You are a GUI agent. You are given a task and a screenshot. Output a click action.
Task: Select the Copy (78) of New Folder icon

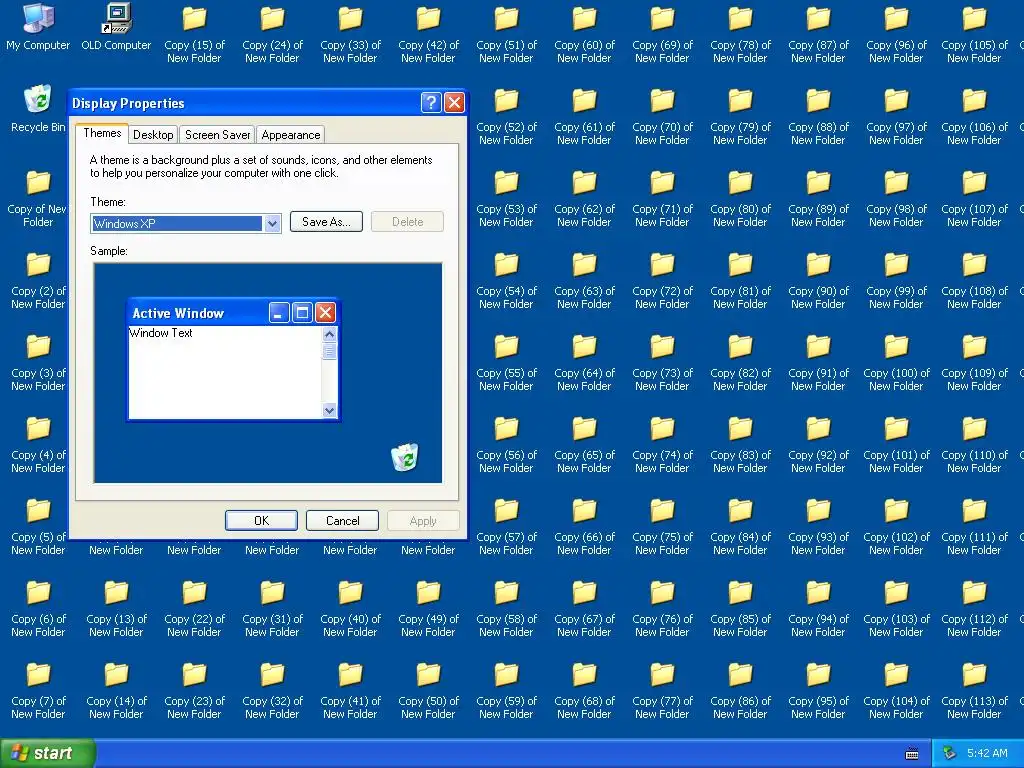(740, 34)
